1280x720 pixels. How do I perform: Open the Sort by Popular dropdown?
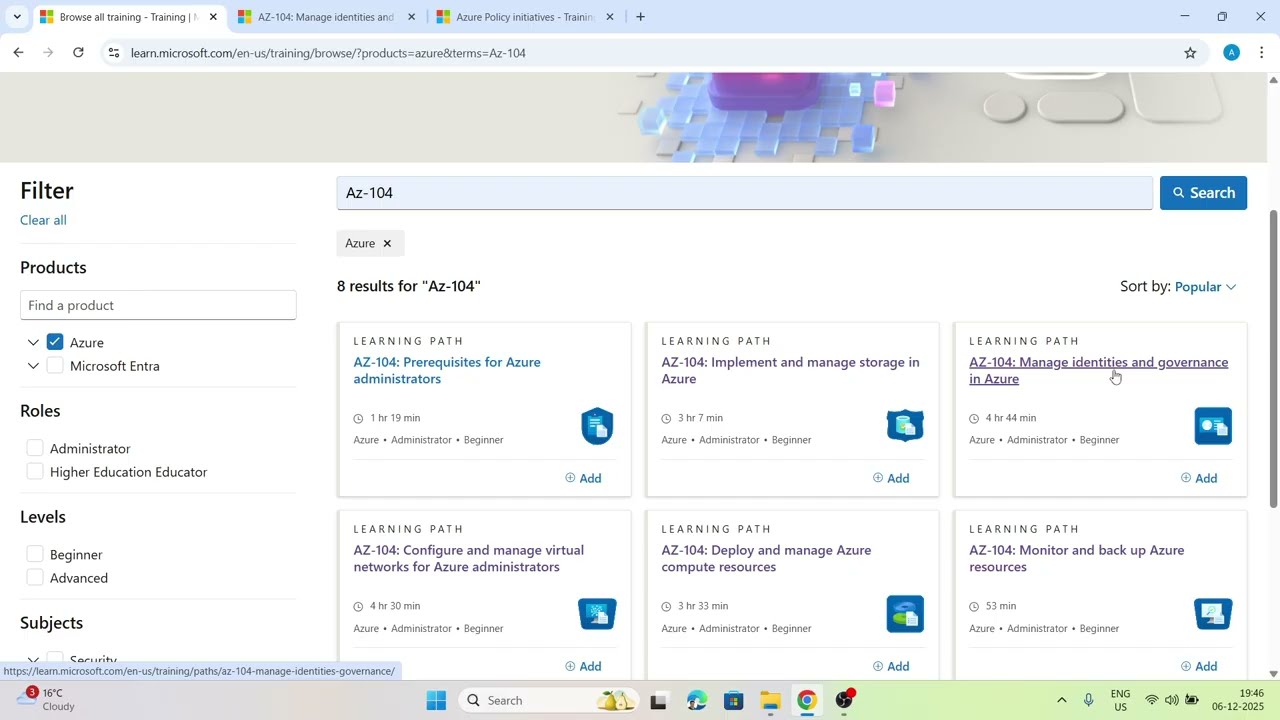click(x=1206, y=287)
